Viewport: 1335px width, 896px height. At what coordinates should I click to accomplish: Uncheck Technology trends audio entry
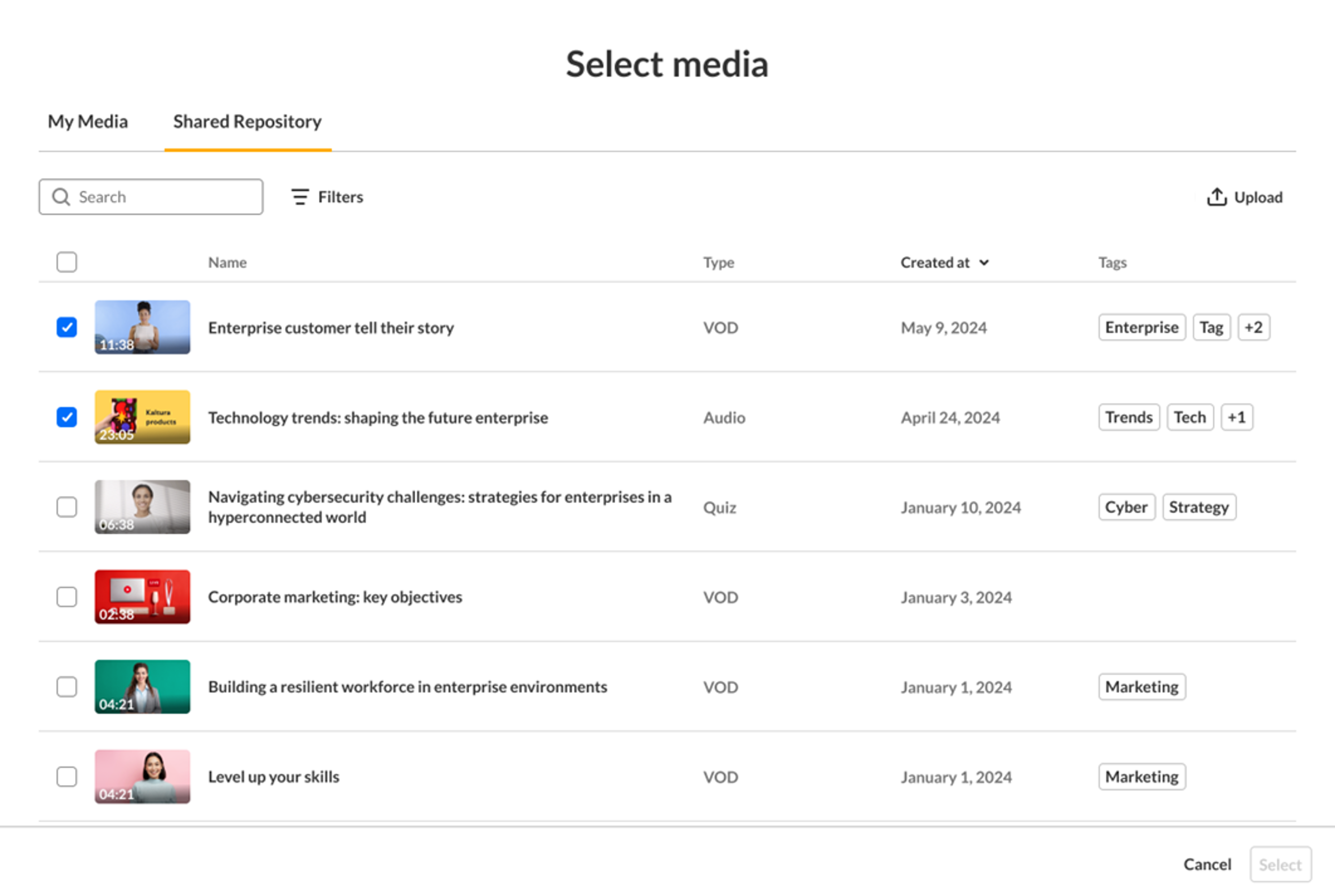(x=67, y=417)
